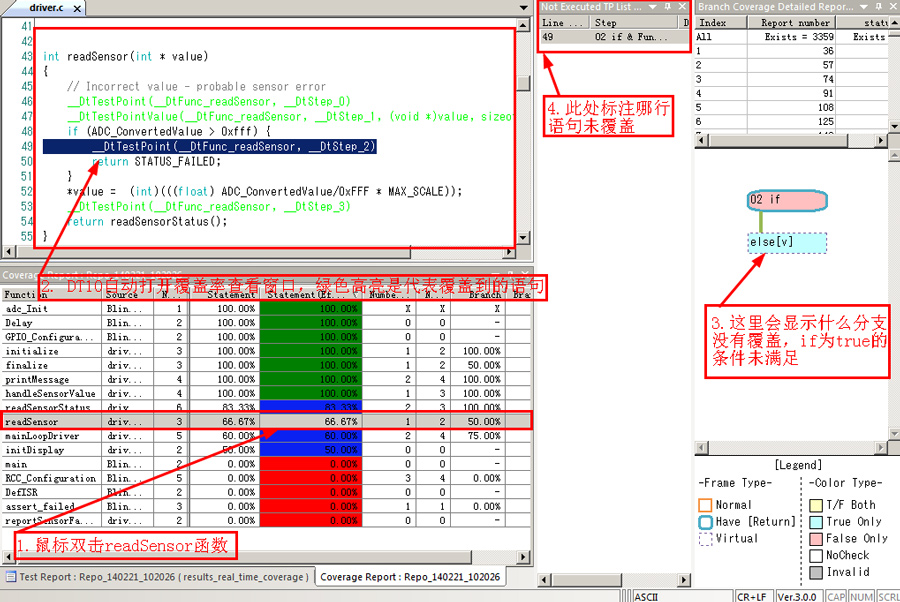This screenshot has height=602, width=900.
Task: Click the True Only legend color swatch
Action: [816, 522]
